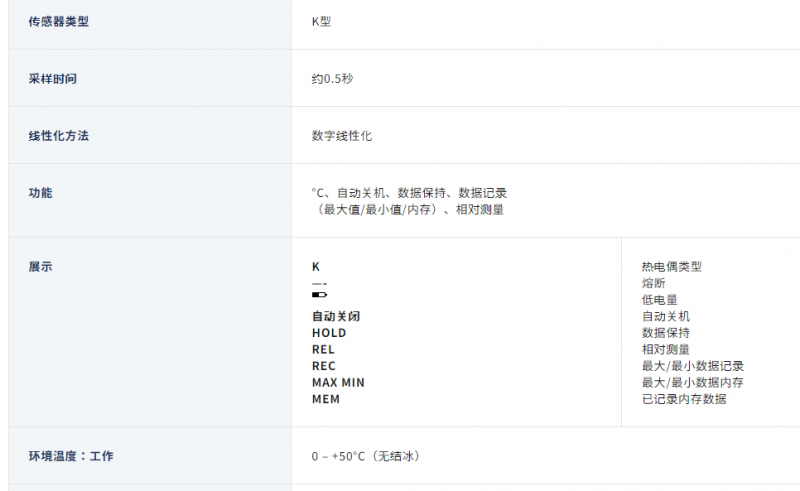Click the 功能 row header
Image resolution: width=800 pixels, height=491 pixels.
40,193
